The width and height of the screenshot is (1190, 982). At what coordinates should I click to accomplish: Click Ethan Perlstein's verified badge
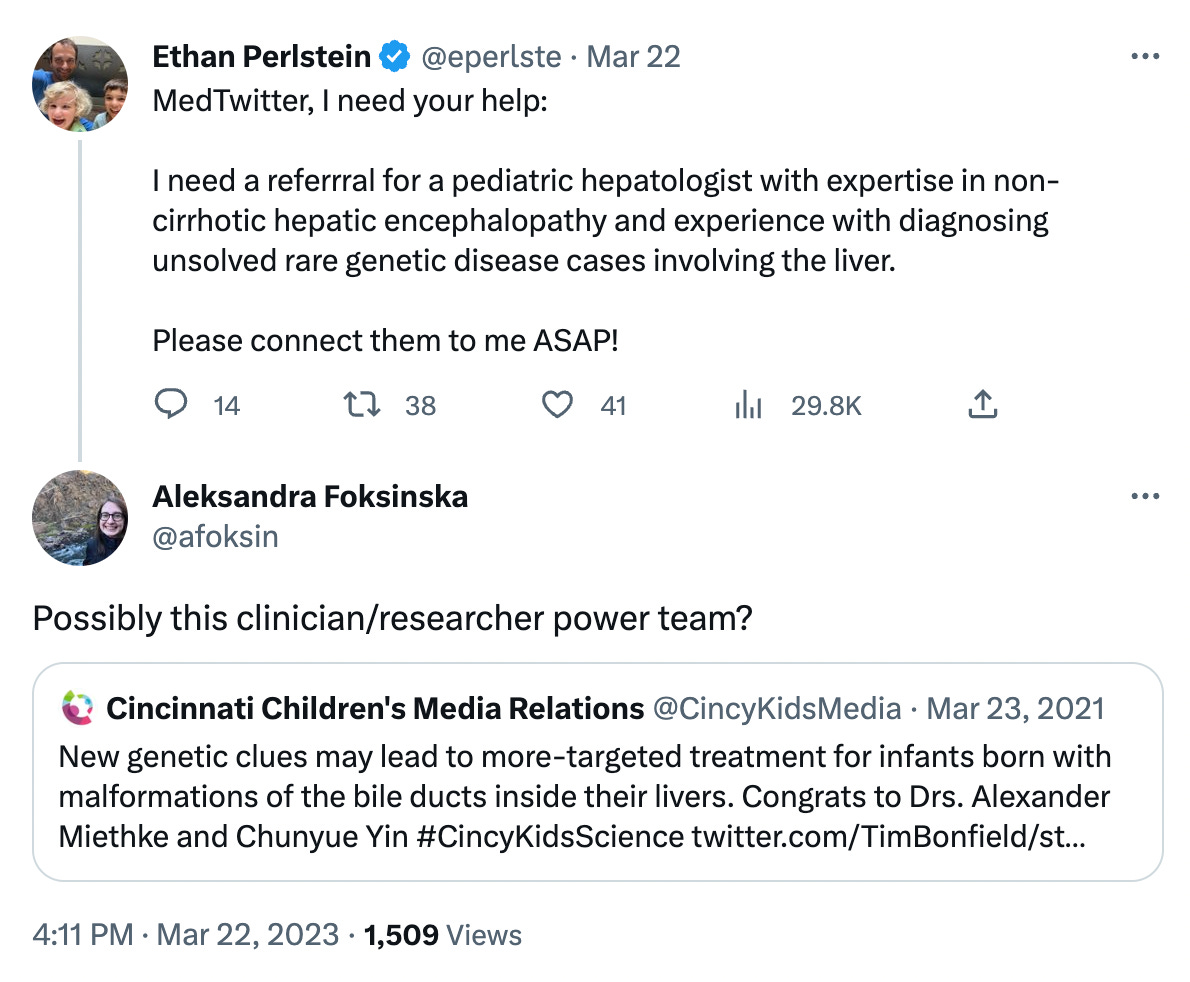tap(395, 57)
